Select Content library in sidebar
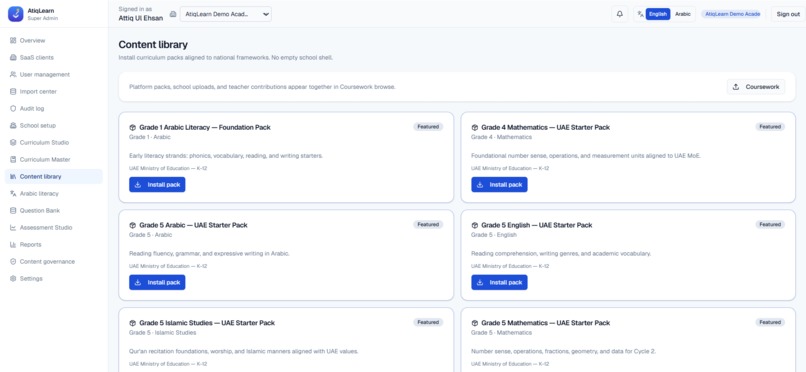Screen dimensions: 806x372 pyautogui.click(x=53, y=176)
